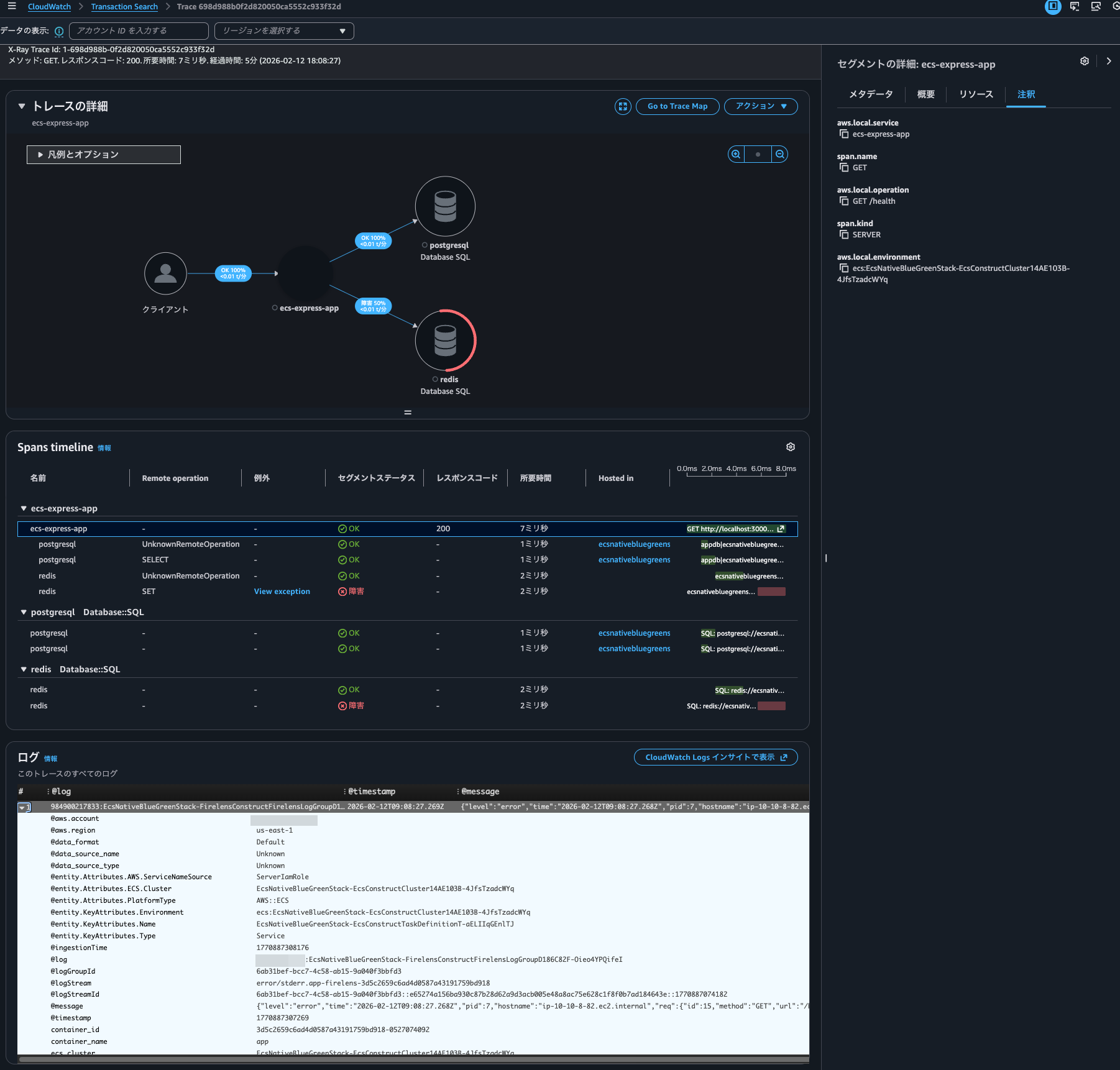This screenshot has height=1070, width=1120.
Task: Copy the aws.local.service value
Action: click(x=844, y=134)
